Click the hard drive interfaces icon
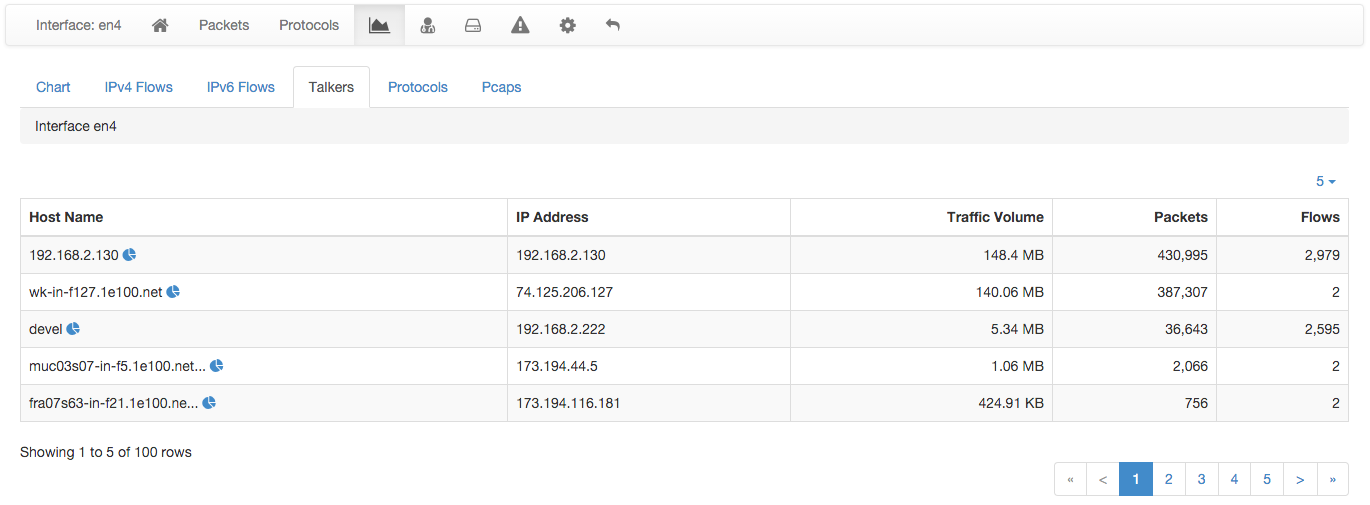1370x505 pixels. click(473, 25)
